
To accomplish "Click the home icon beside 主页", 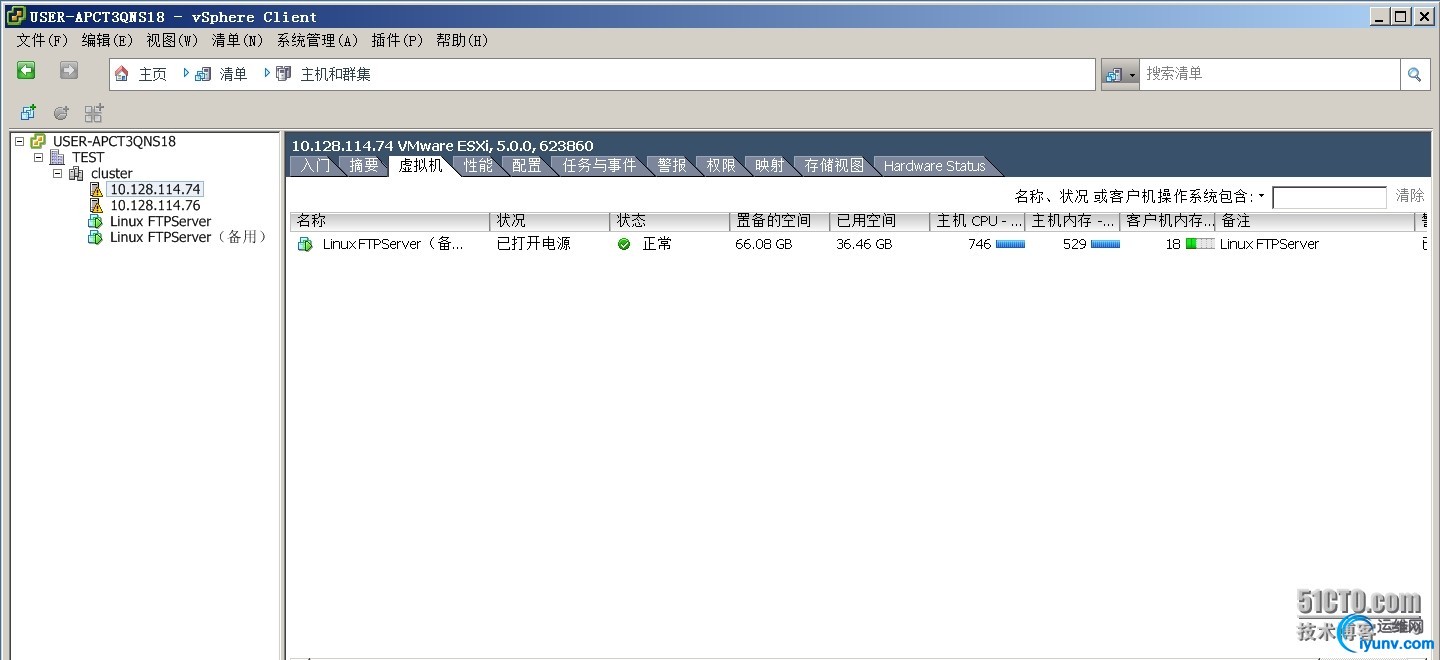I will click(122, 74).
